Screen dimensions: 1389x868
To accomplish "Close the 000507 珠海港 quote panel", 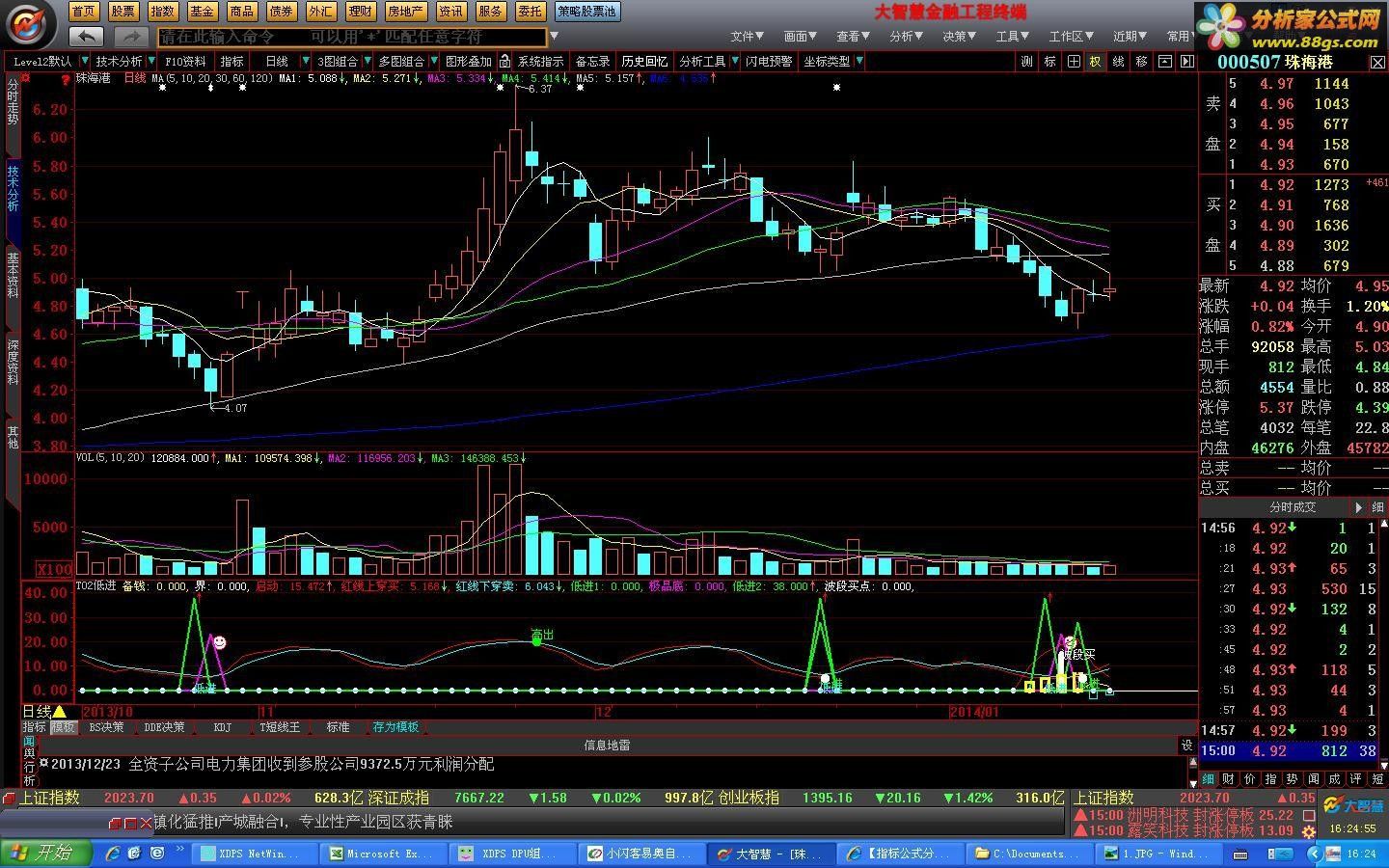I will (x=1377, y=62).
